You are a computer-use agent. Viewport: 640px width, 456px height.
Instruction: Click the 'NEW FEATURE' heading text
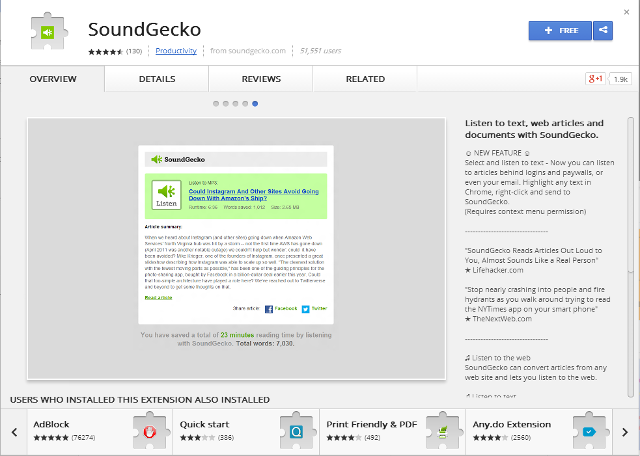pyautogui.click(x=498, y=153)
